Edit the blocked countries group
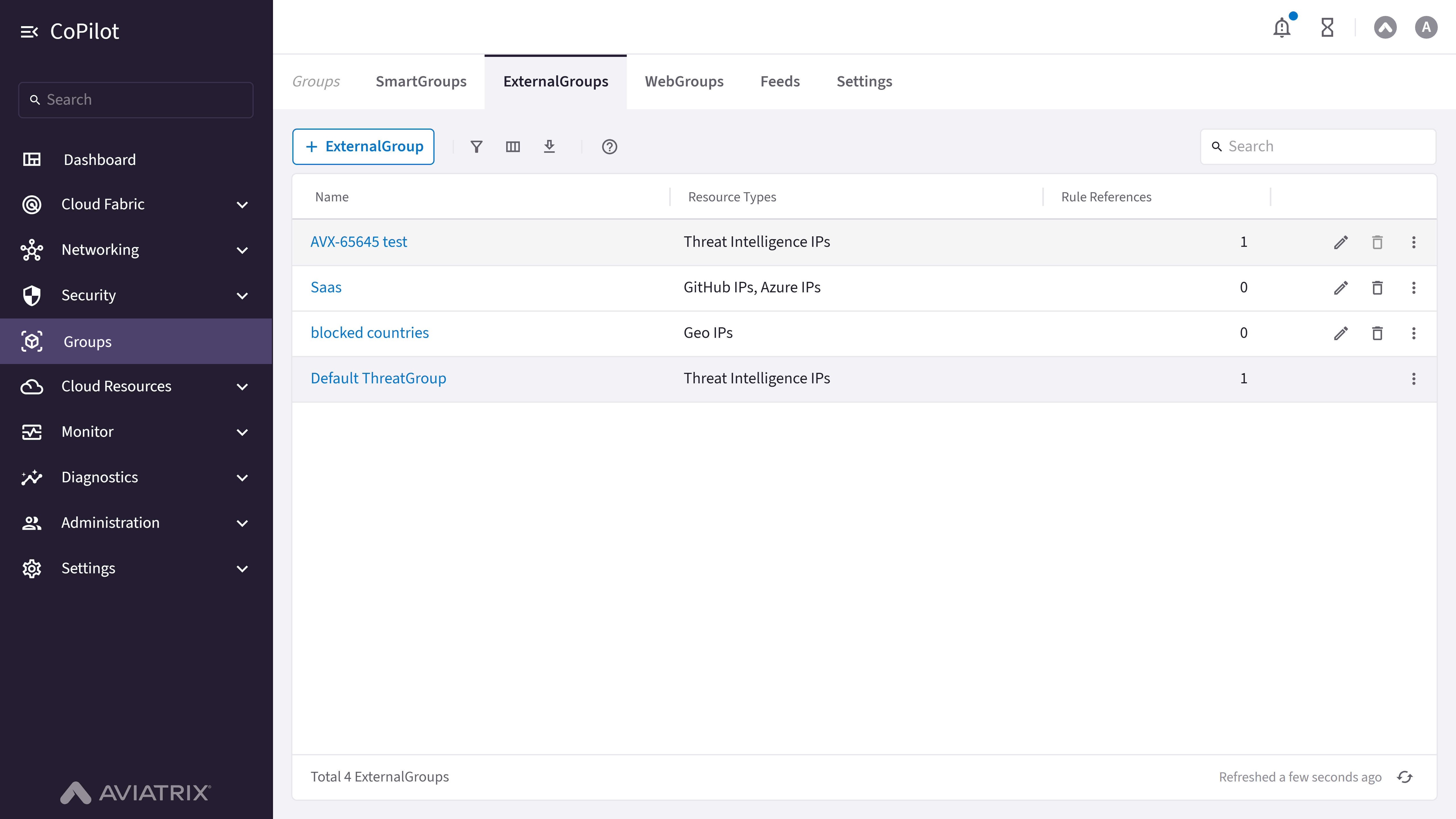This screenshot has height=819, width=1456. coord(1341,334)
